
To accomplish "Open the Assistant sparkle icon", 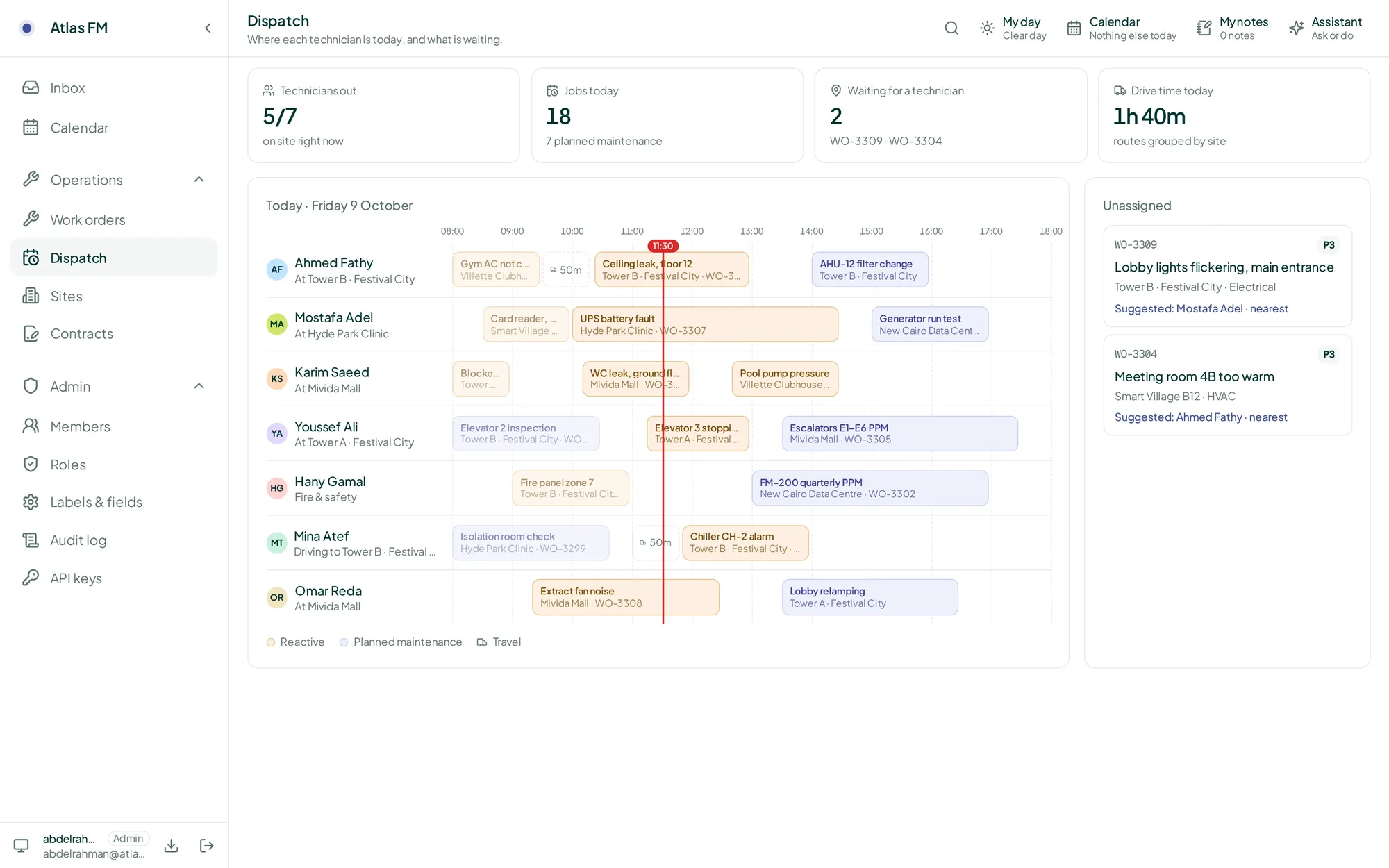I will [x=1296, y=28].
